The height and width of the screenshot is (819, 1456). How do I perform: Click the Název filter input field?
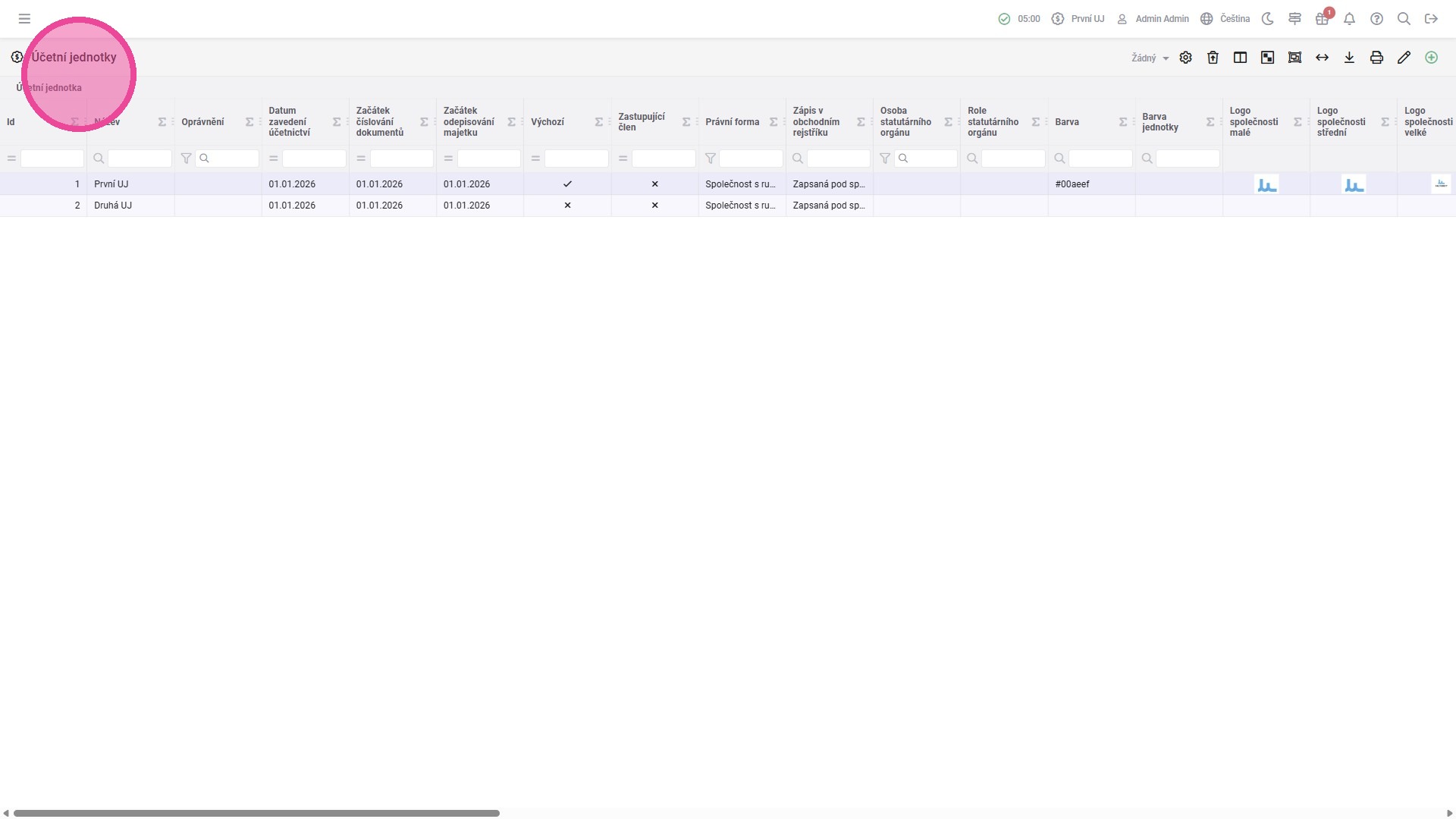[140, 158]
